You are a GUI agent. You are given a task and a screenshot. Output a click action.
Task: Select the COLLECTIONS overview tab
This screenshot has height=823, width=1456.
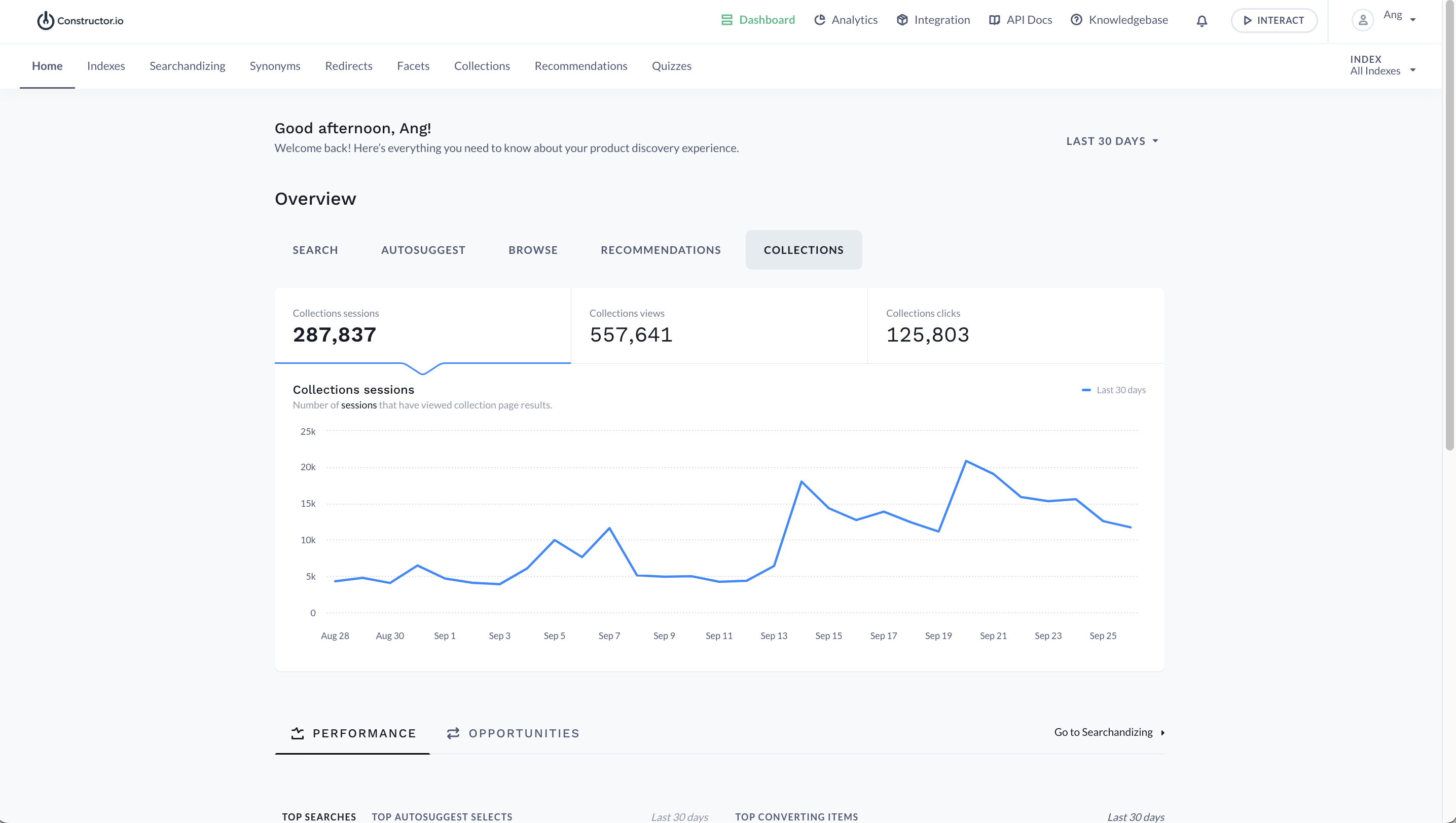pos(803,249)
